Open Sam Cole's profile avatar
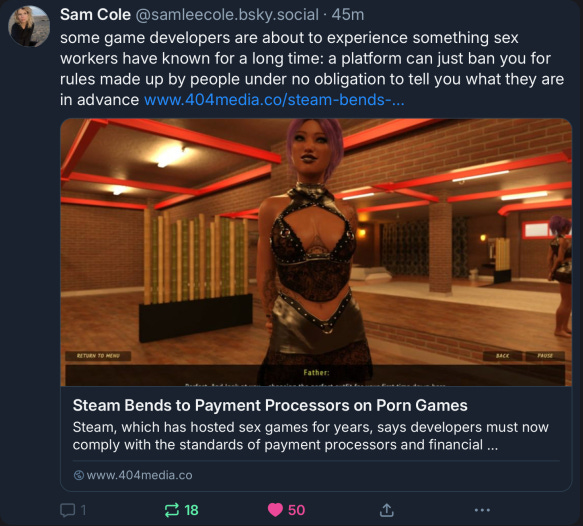Screen dimensions: 583x526 click(29, 26)
